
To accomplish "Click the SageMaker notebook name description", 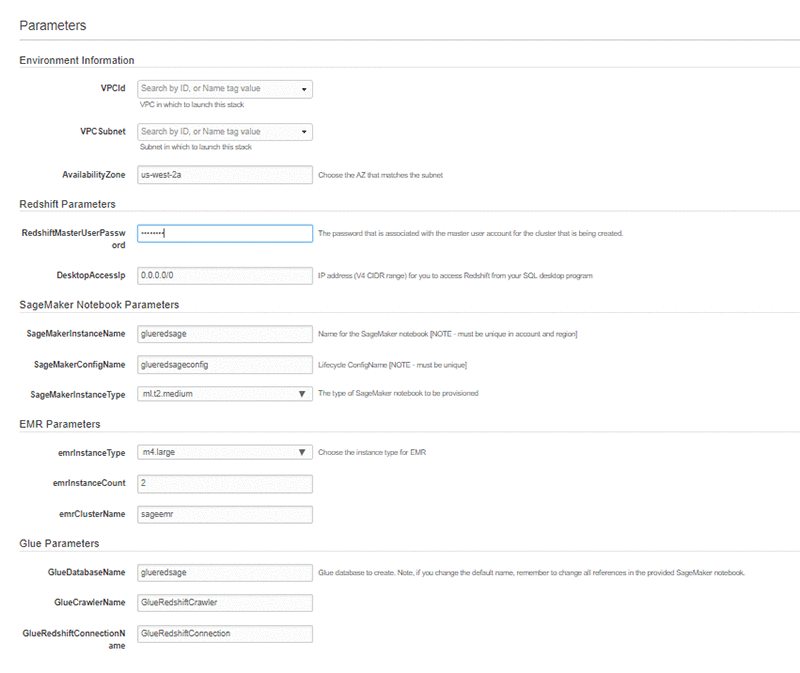I will 448,334.
